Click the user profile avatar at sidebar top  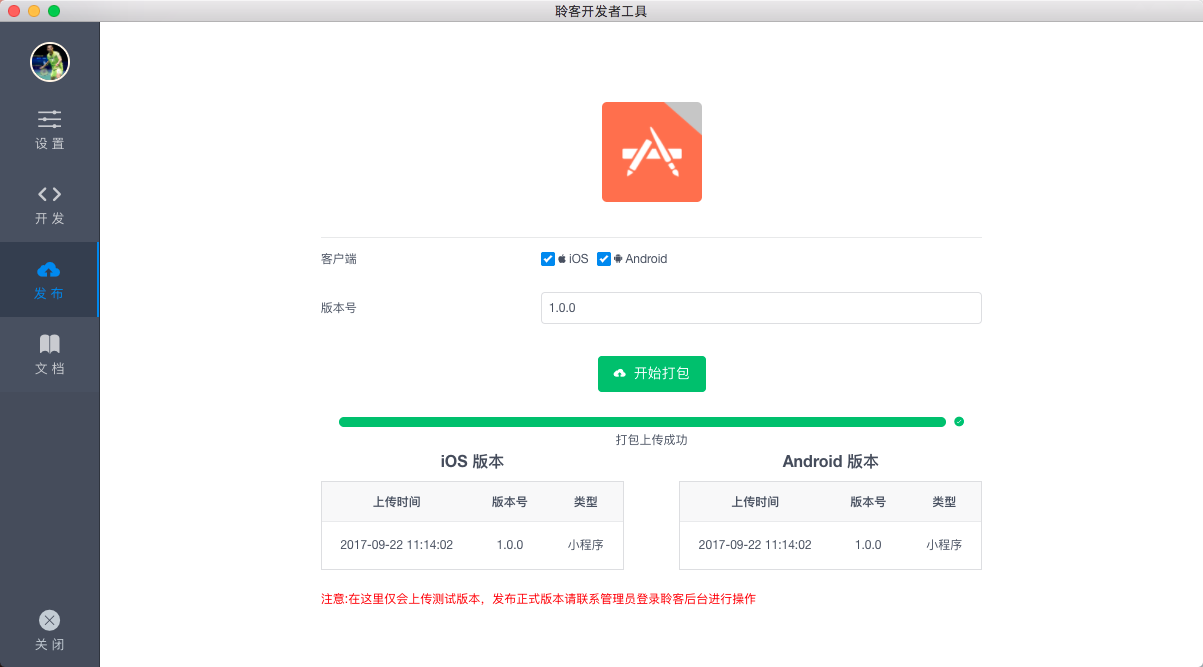48,61
